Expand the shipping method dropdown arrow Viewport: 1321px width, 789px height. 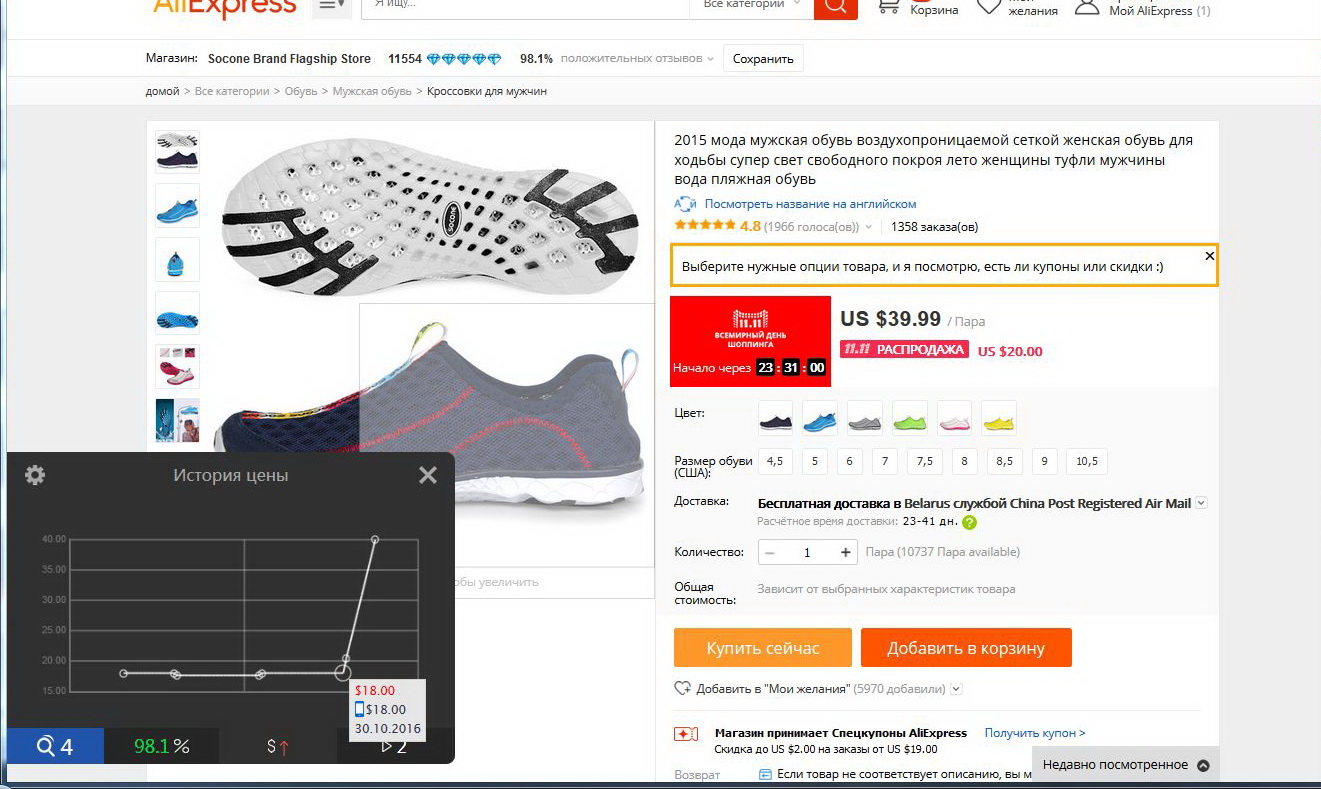(1201, 504)
